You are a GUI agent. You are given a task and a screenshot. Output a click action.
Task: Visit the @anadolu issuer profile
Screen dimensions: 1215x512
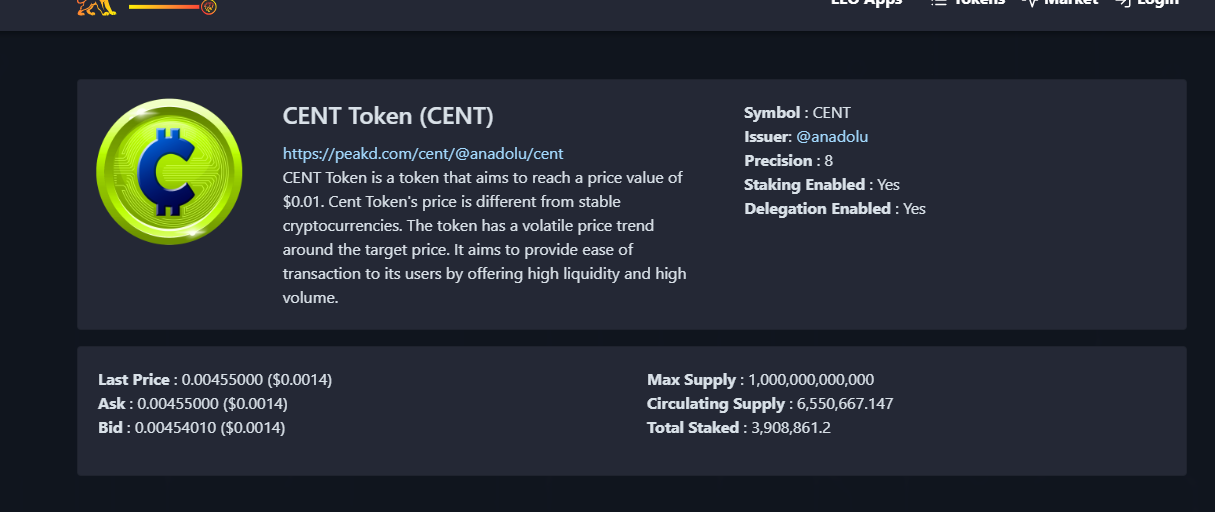point(825,136)
